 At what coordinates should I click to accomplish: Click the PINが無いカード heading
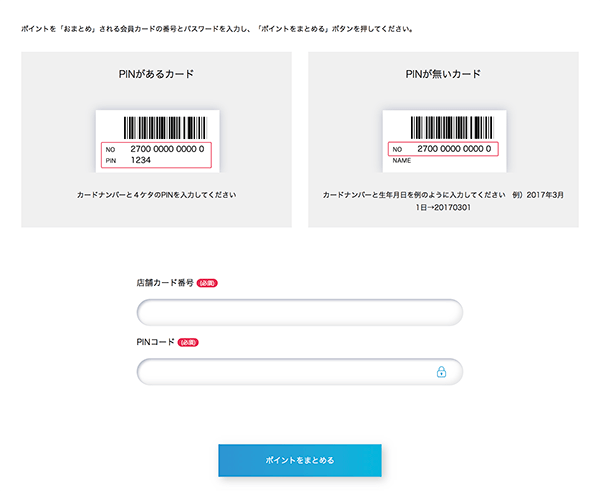pos(443,74)
